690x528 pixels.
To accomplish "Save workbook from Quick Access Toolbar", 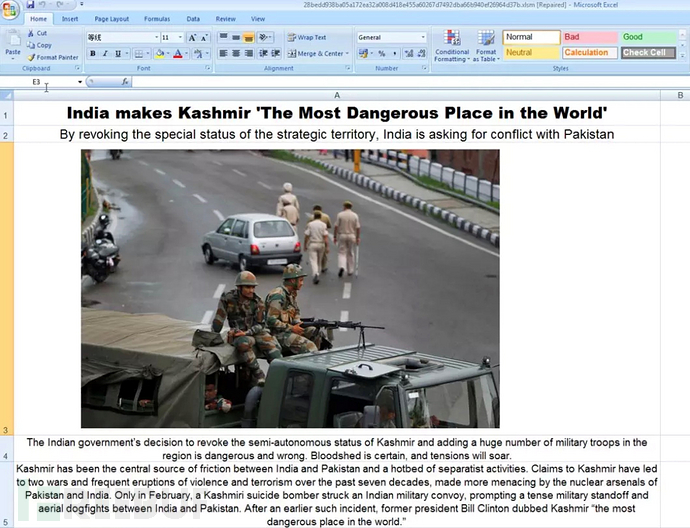I will [x=30, y=5].
